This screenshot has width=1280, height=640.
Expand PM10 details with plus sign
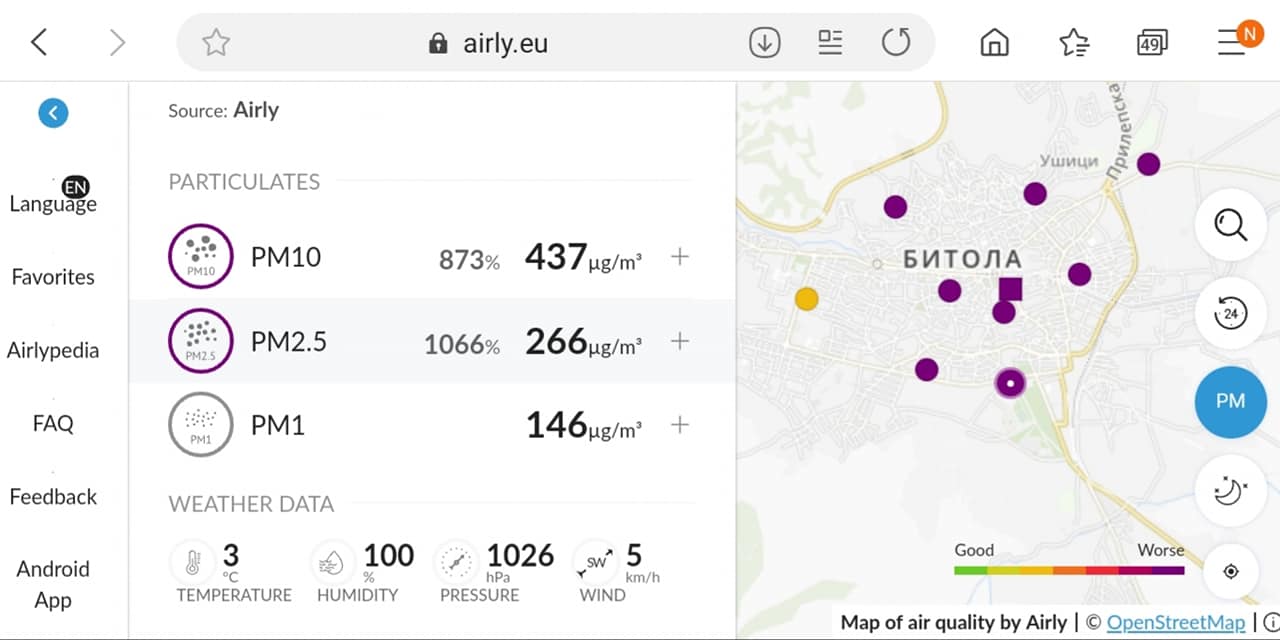680,257
